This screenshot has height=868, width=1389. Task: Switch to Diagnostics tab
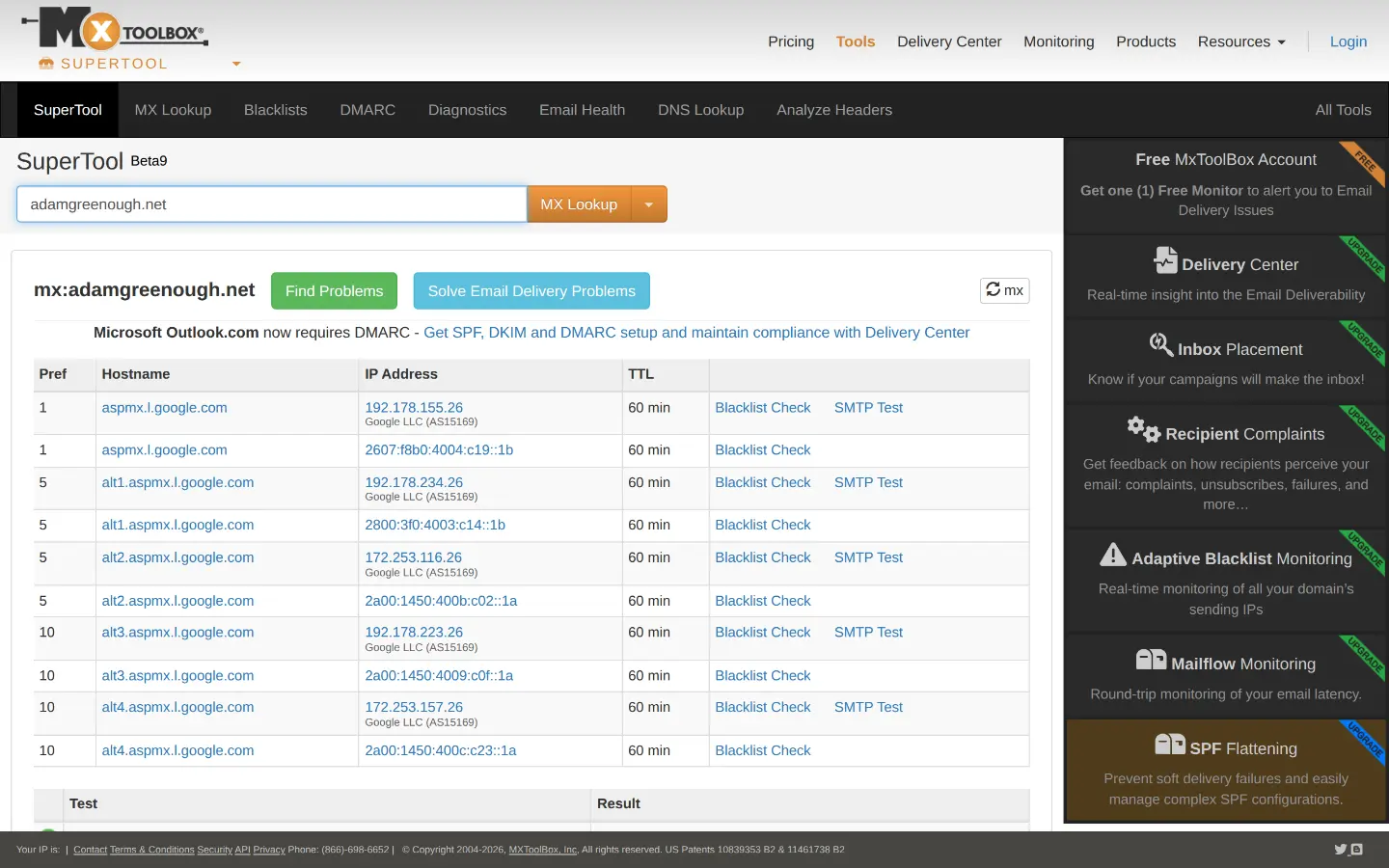pyautogui.click(x=468, y=110)
